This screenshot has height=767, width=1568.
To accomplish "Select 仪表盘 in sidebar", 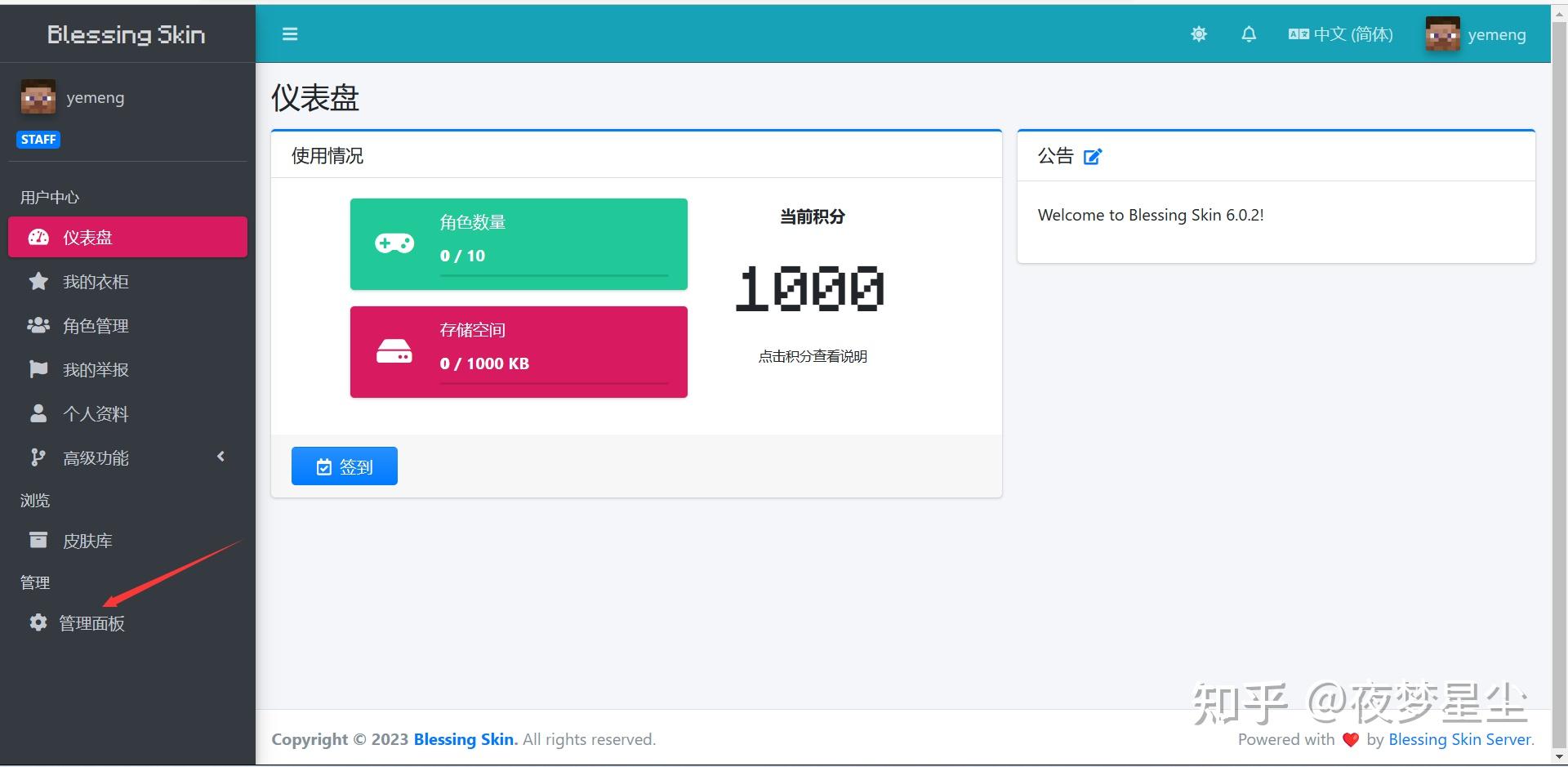I will [x=127, y=237].
